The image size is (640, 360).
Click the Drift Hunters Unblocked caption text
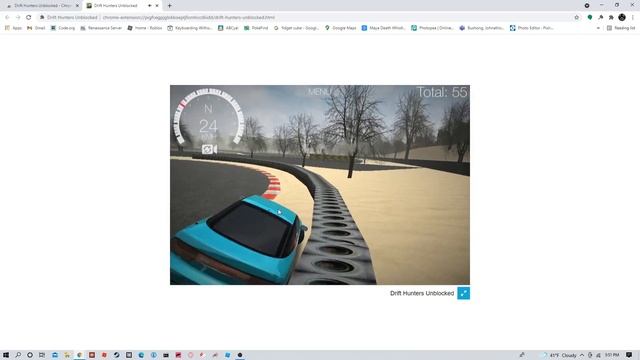[x=422, y=293]
